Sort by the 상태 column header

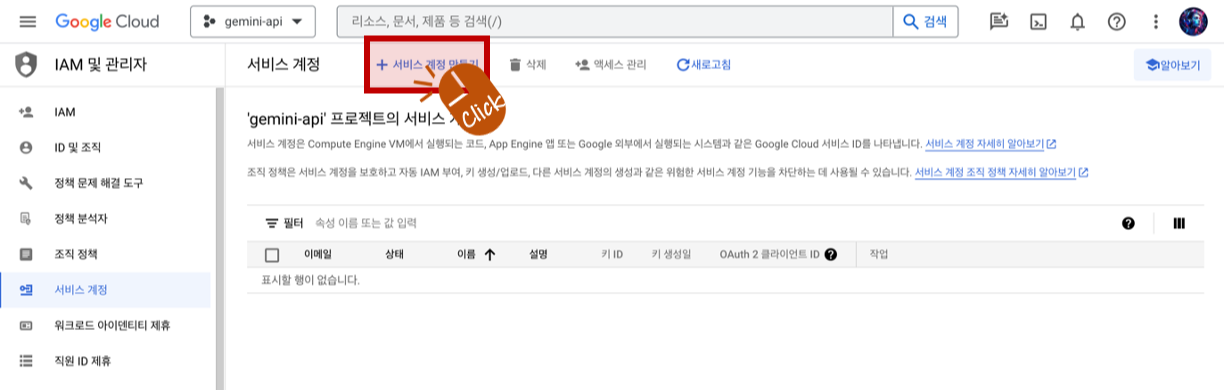click(x=395, y=255)
